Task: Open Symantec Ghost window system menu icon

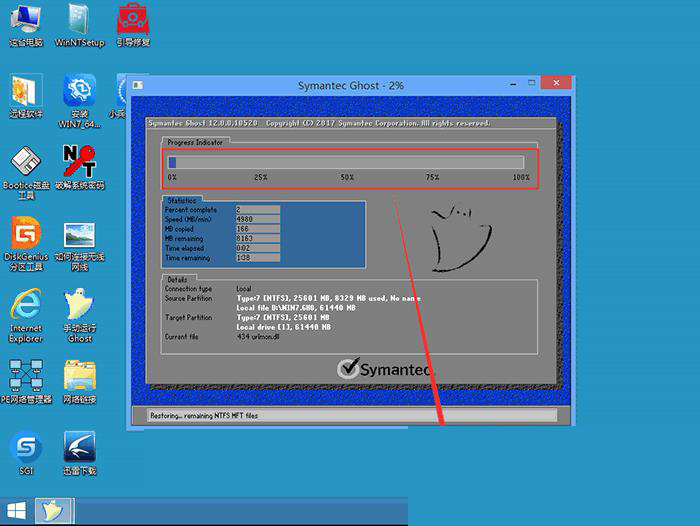Action: 138,85
